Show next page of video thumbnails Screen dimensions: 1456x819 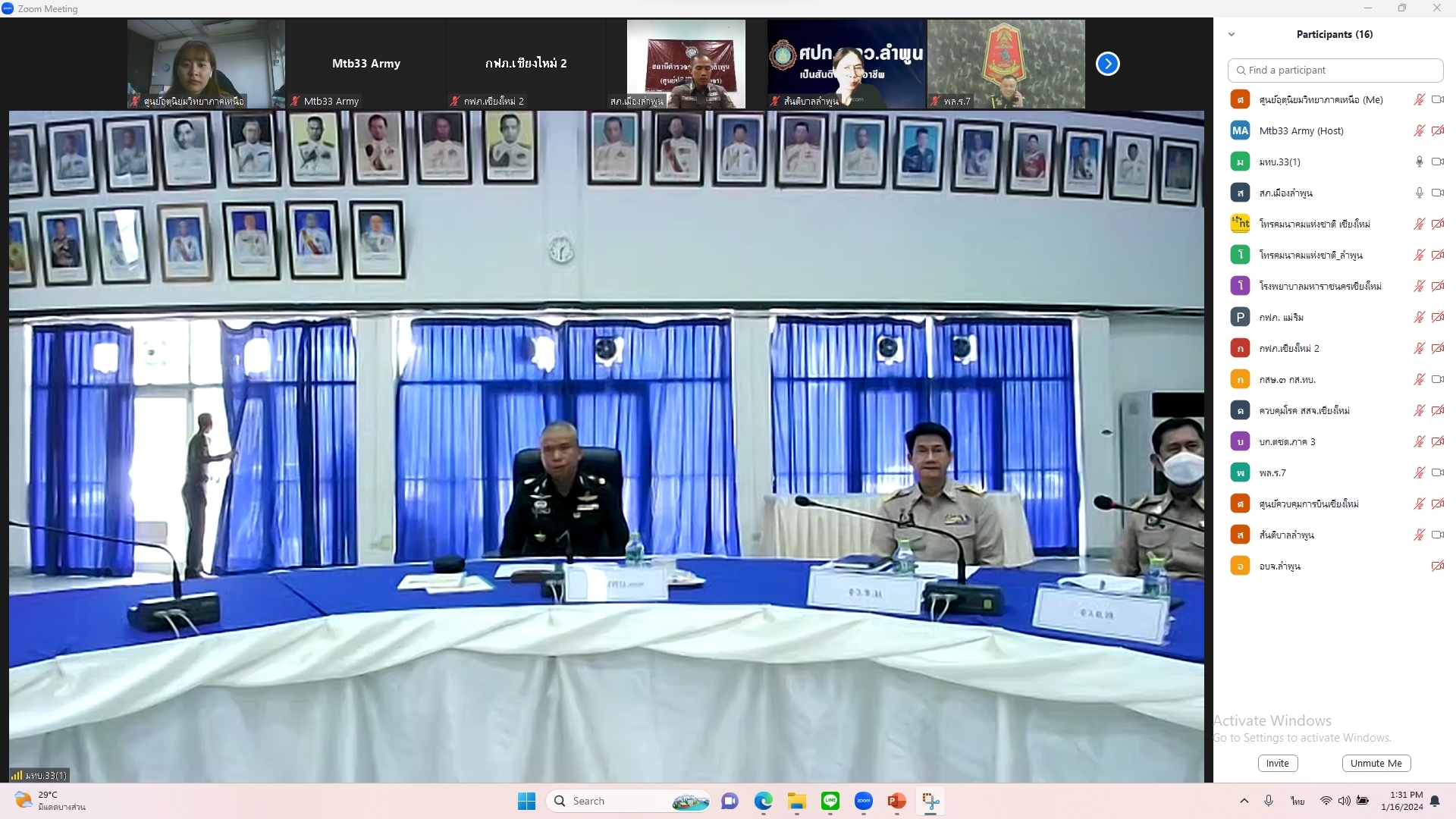(1107, 64)
